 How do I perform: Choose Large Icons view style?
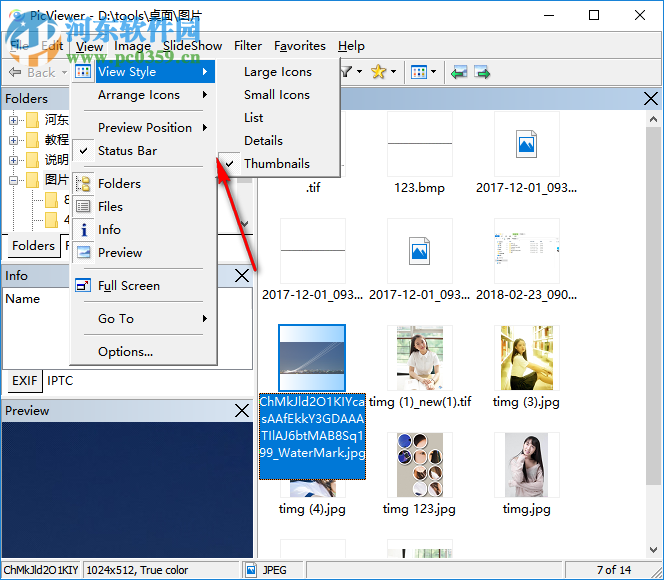279,72
